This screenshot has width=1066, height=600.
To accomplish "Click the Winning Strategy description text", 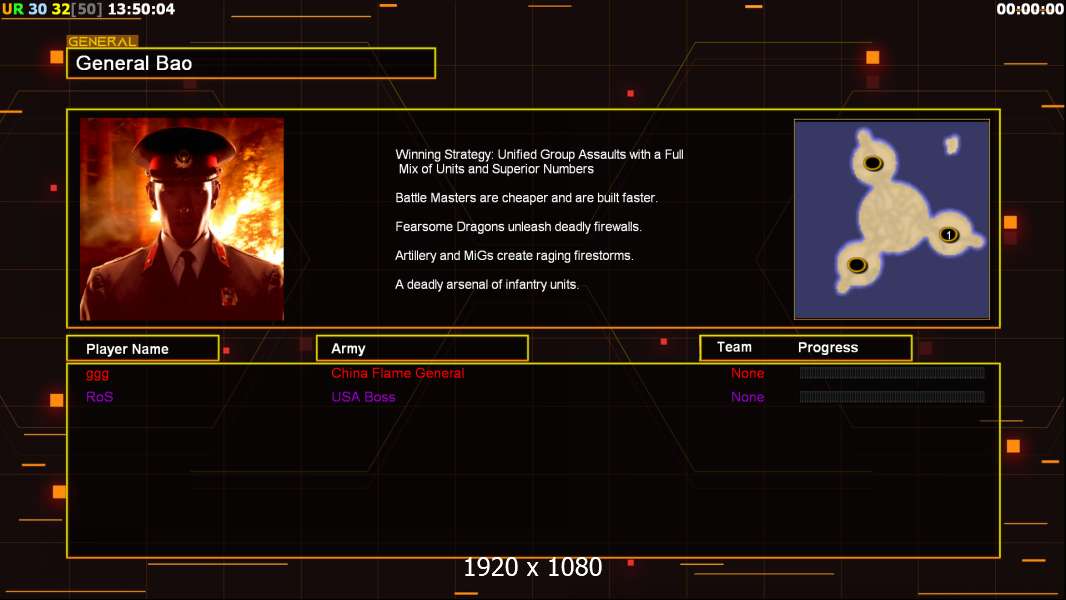I will click(x=539, y=162).
